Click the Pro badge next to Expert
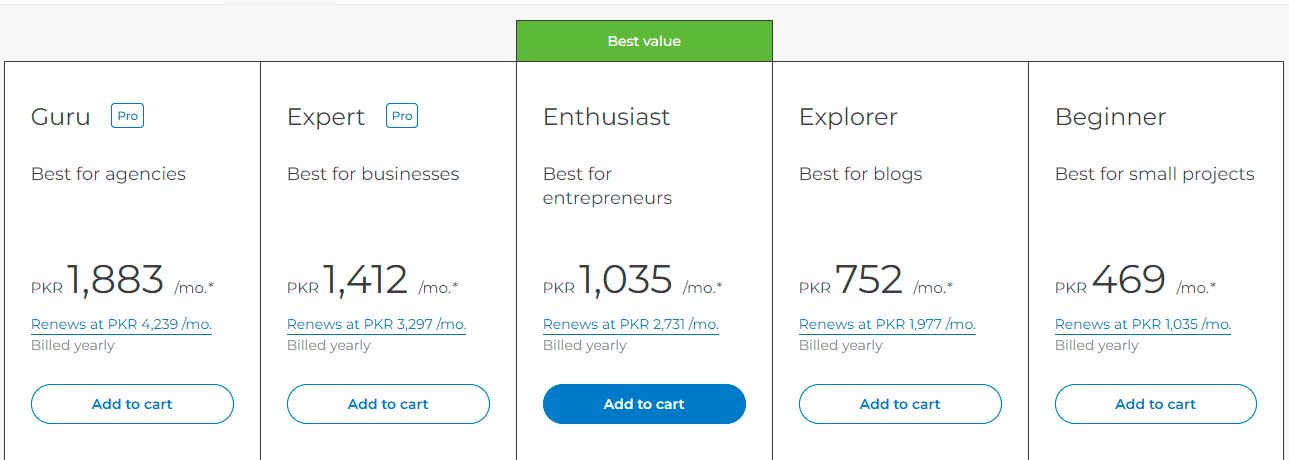 click(402, 116)
